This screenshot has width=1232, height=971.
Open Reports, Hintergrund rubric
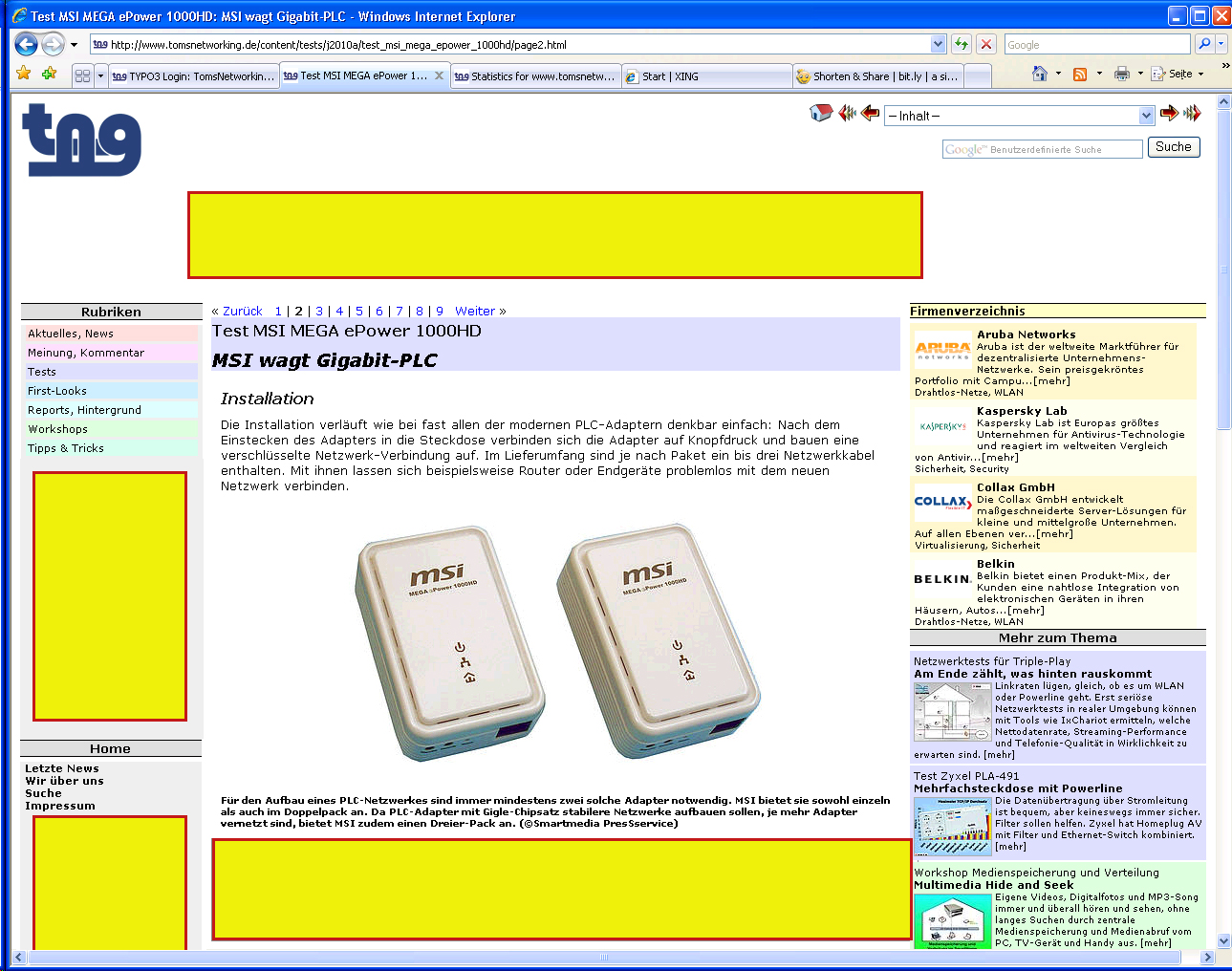click(x=111, y=410)
